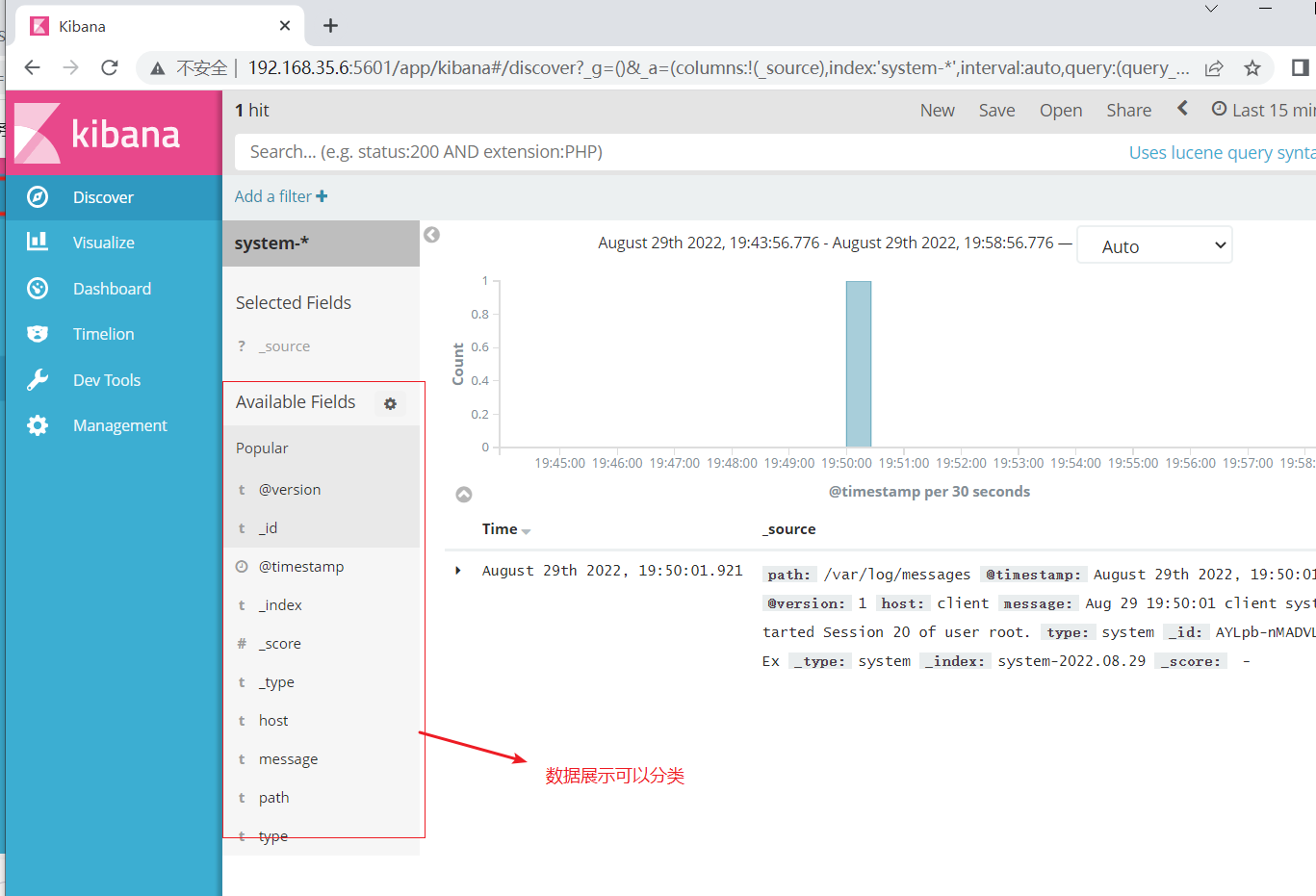Open the Dashboard section
The image size is (1316, 896).
point(114,289)
